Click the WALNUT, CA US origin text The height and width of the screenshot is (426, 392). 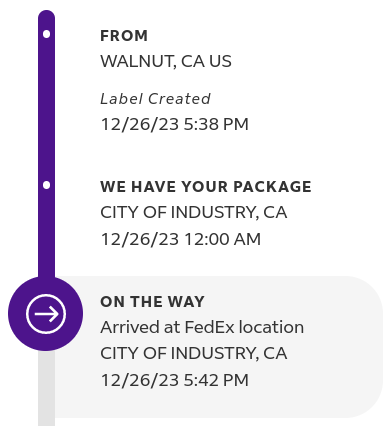pyautogui.click(x=166, y=61)
